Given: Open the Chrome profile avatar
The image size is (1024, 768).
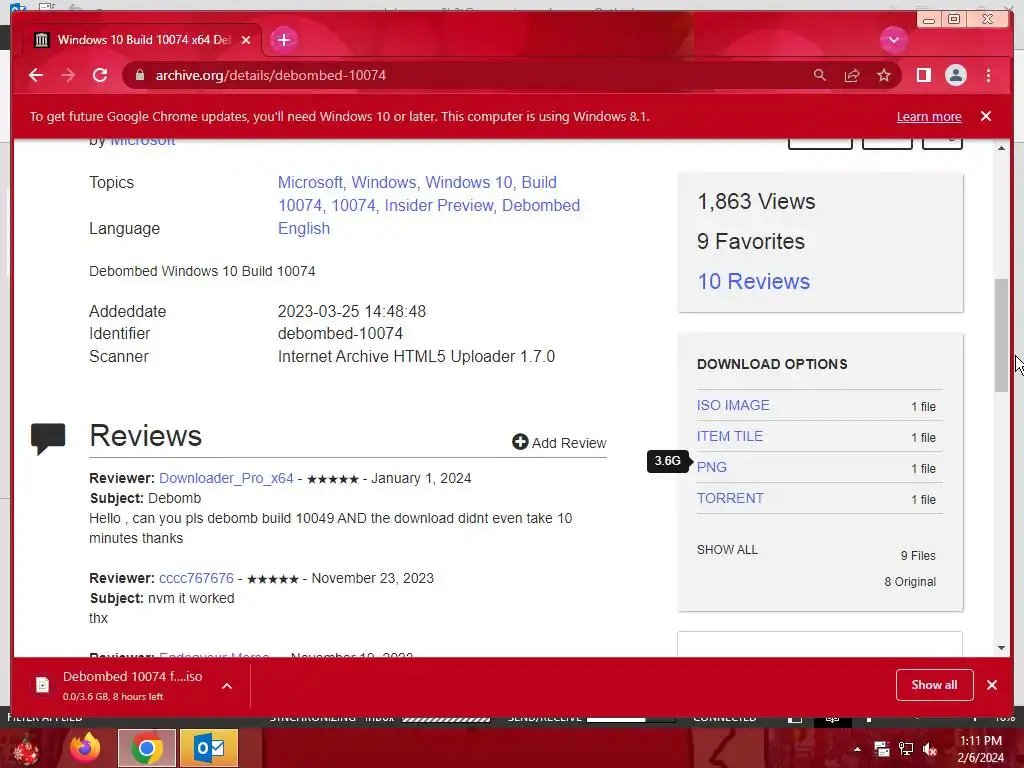Looking at the screenshot, I should point(955,75).
